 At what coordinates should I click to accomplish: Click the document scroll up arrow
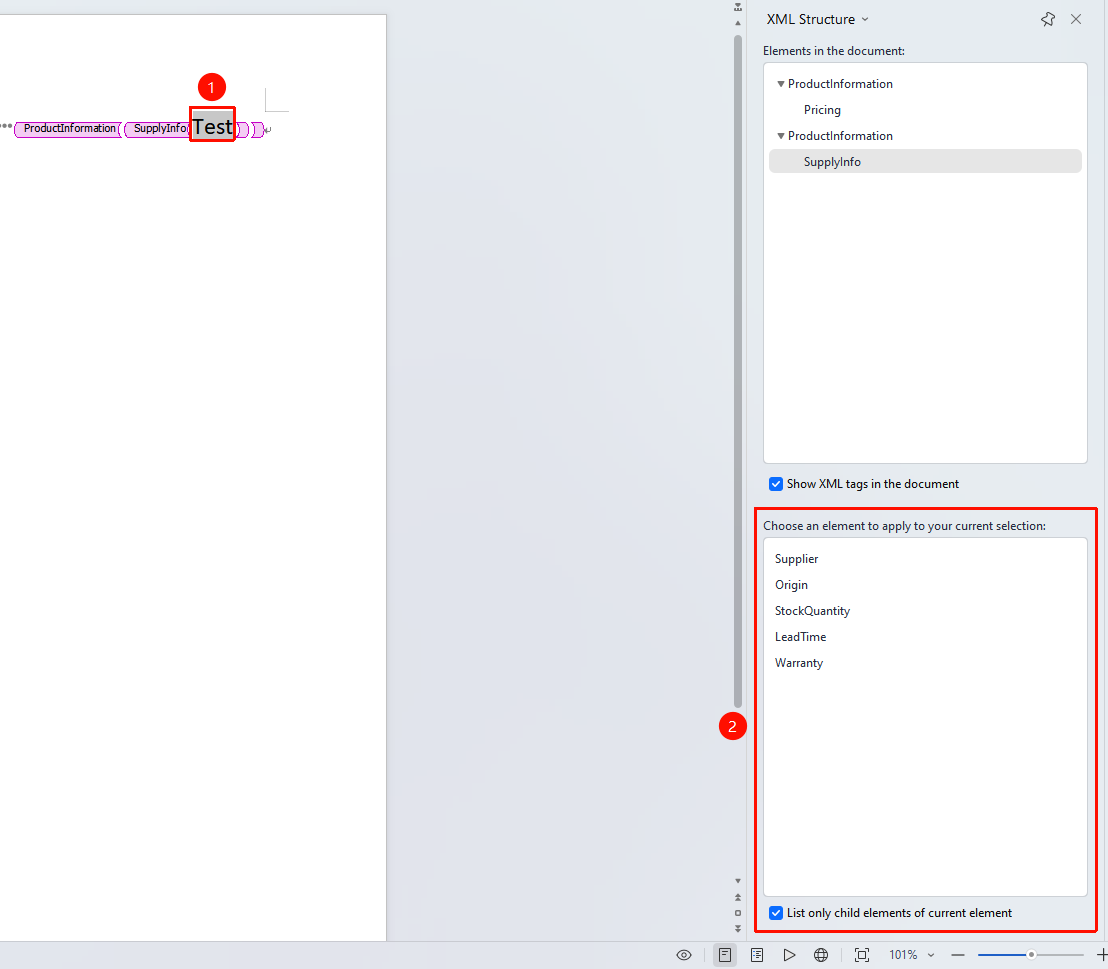pos(738,23)
